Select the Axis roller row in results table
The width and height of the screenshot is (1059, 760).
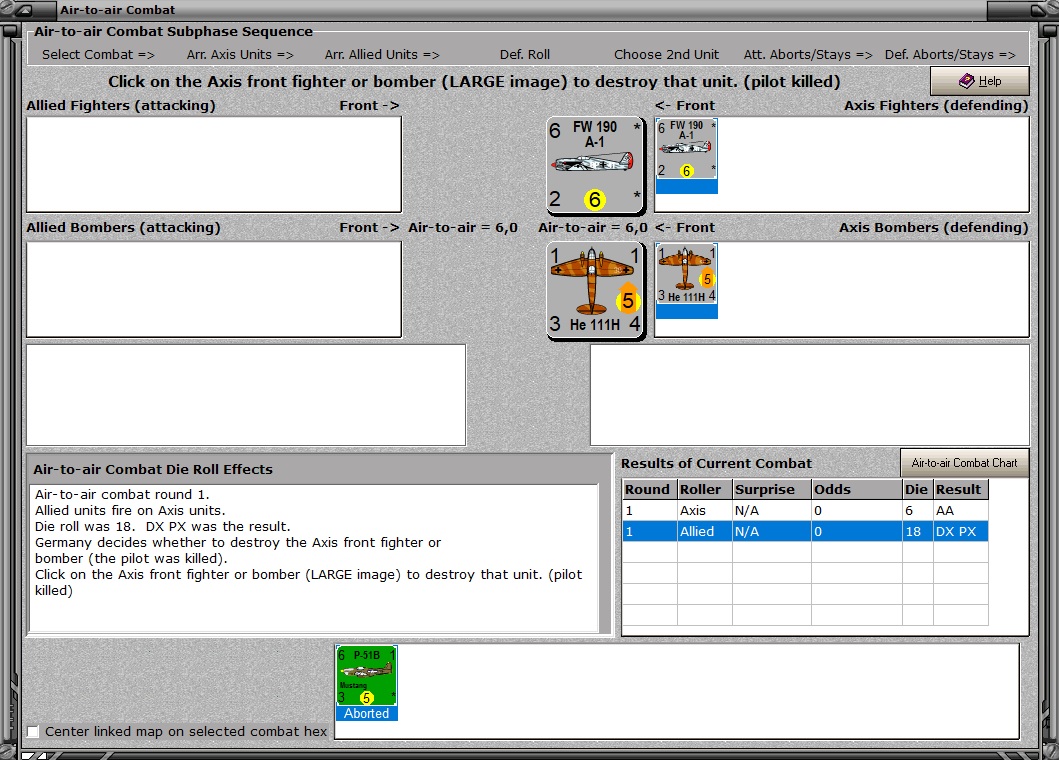point(805,511)
